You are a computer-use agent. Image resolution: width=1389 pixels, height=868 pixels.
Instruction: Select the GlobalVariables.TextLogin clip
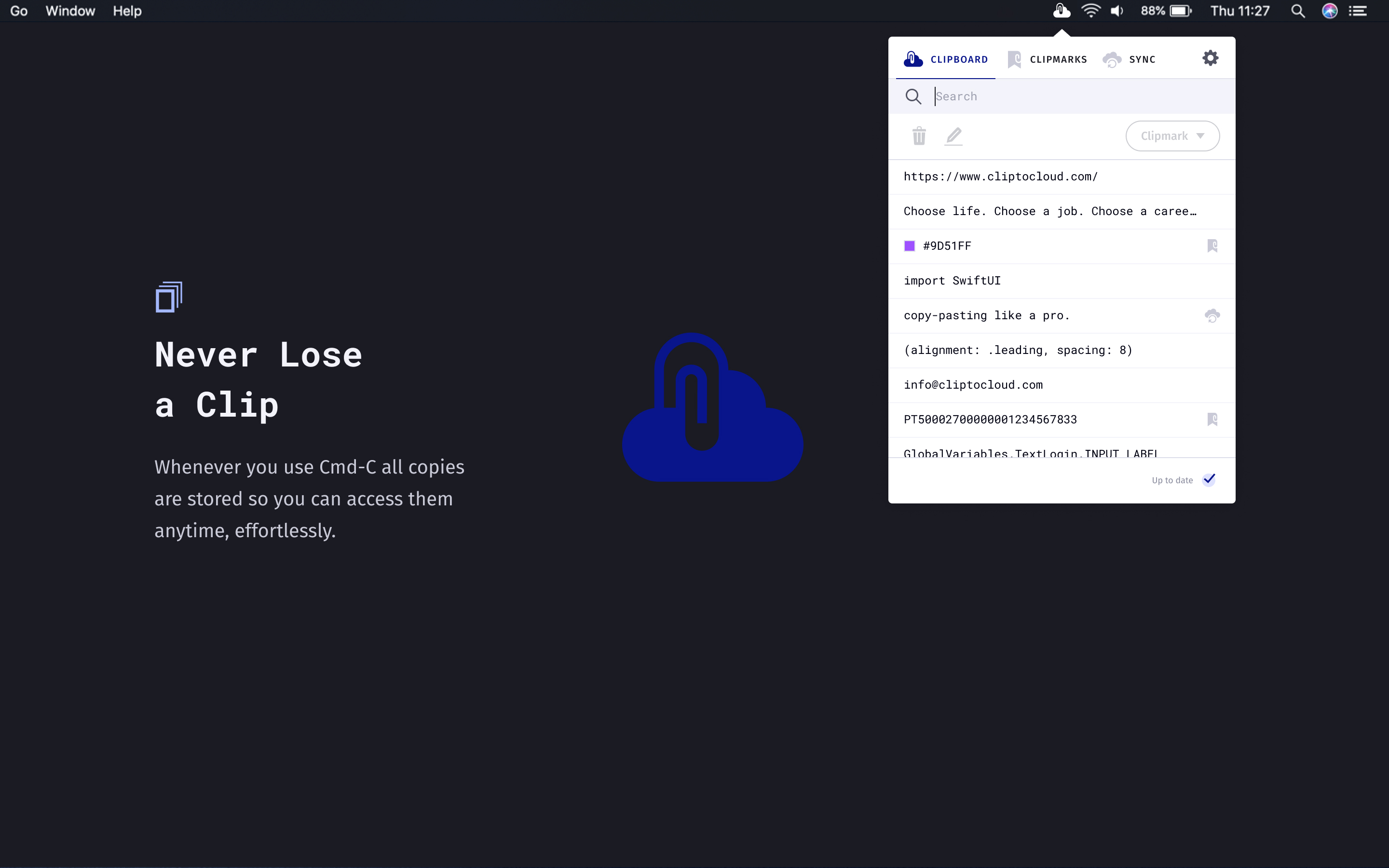(x=1061, y=448)
